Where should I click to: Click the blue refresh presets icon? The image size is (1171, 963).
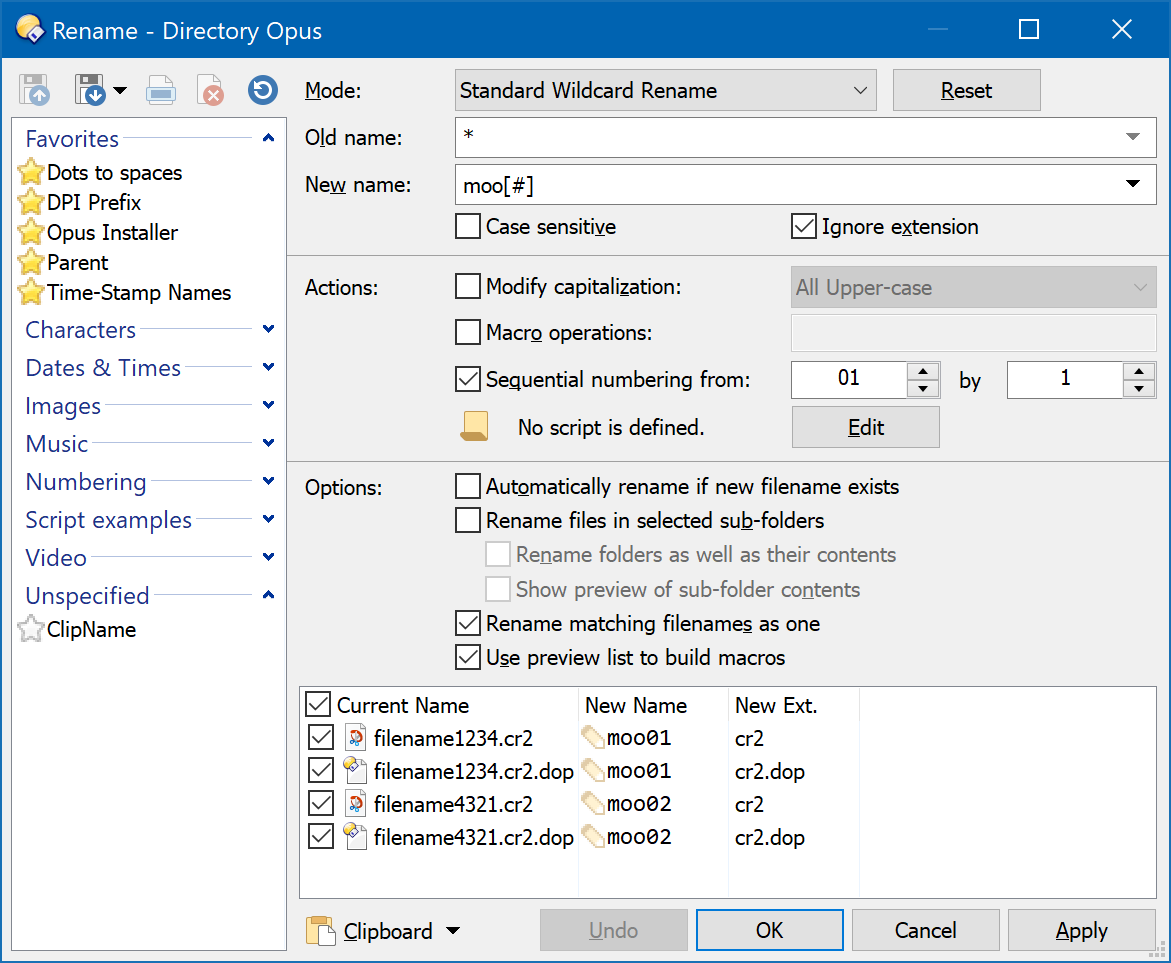pos(263,90)
